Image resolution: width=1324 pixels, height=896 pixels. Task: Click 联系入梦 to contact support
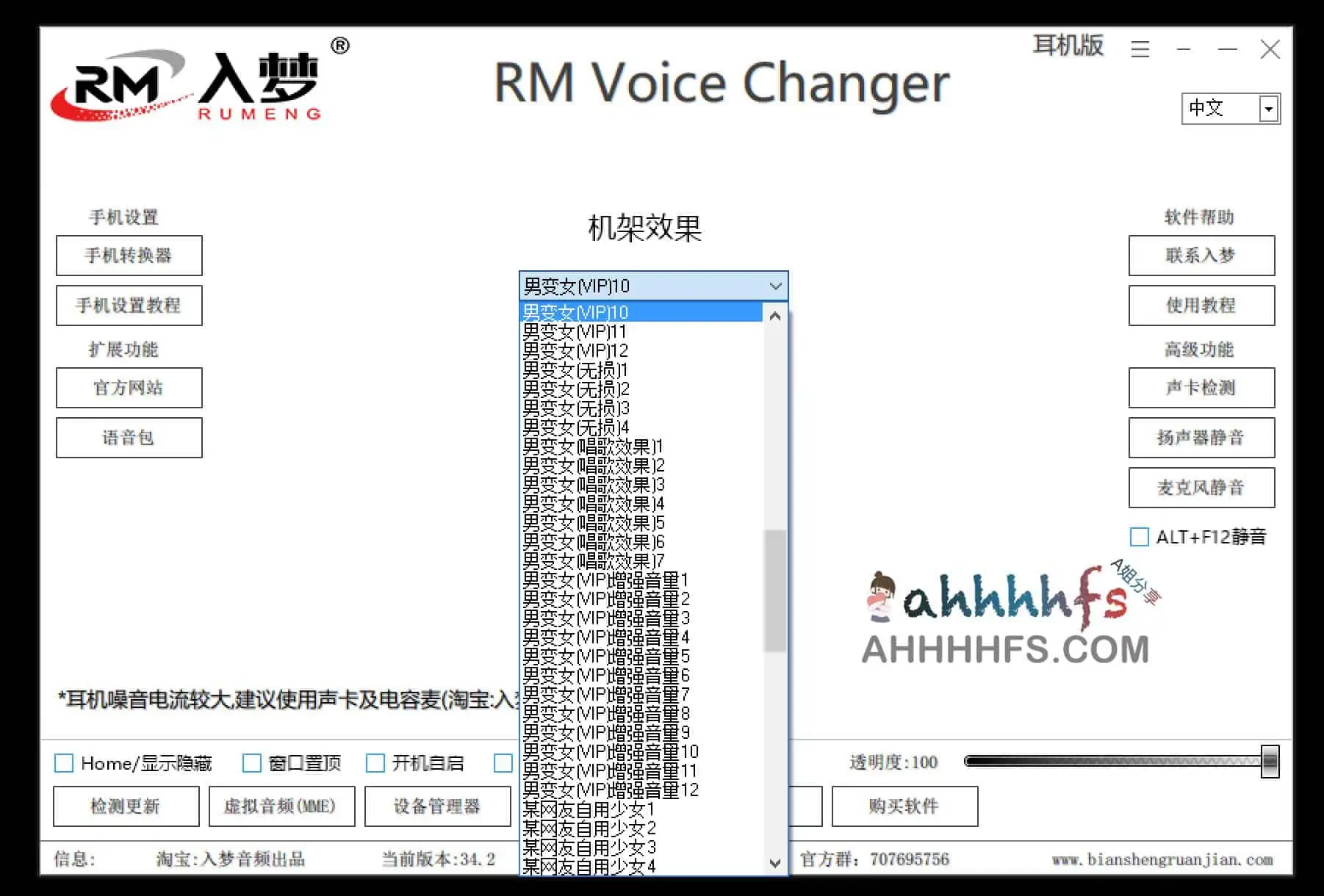click(x=1201, y=256)
